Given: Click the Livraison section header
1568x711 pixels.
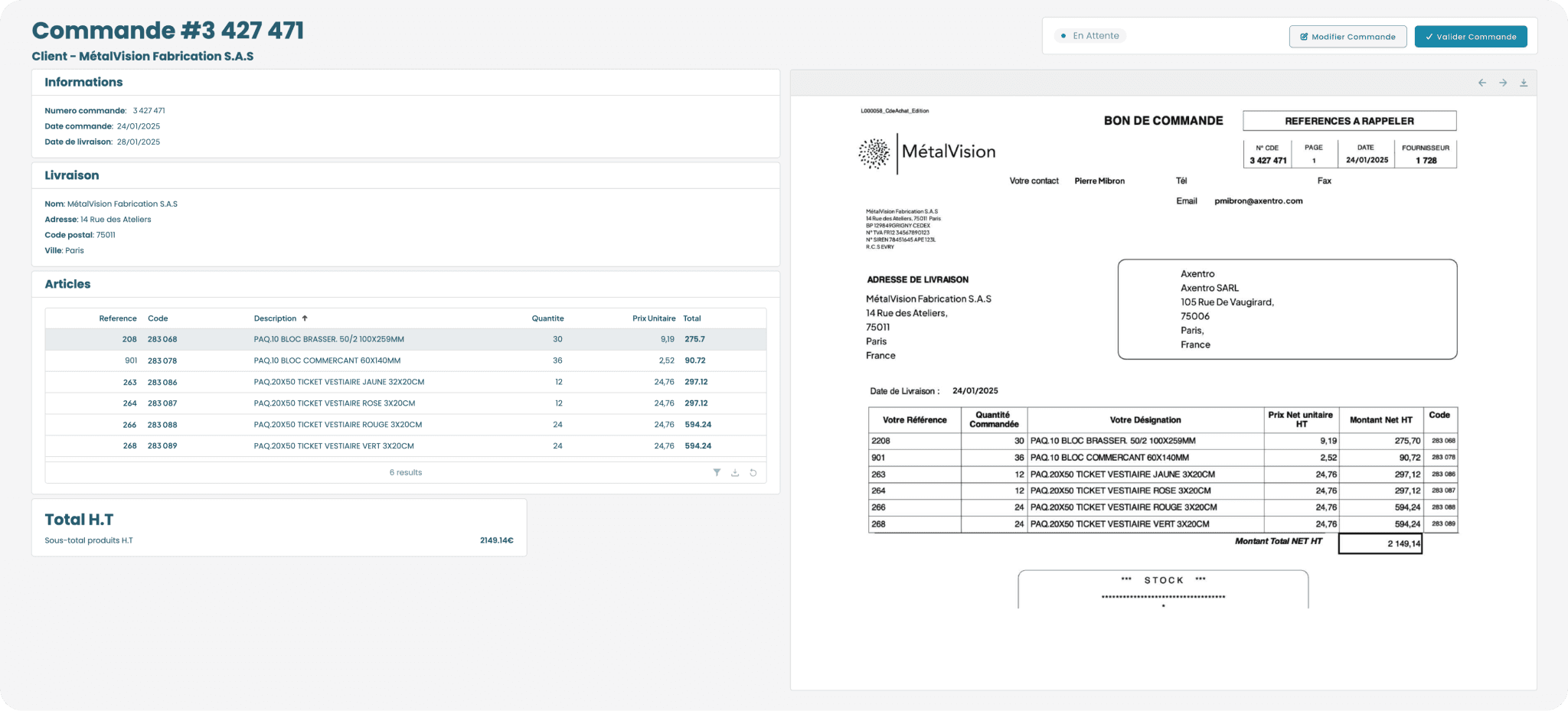Looking at the screenshot, I should point(72,175).
